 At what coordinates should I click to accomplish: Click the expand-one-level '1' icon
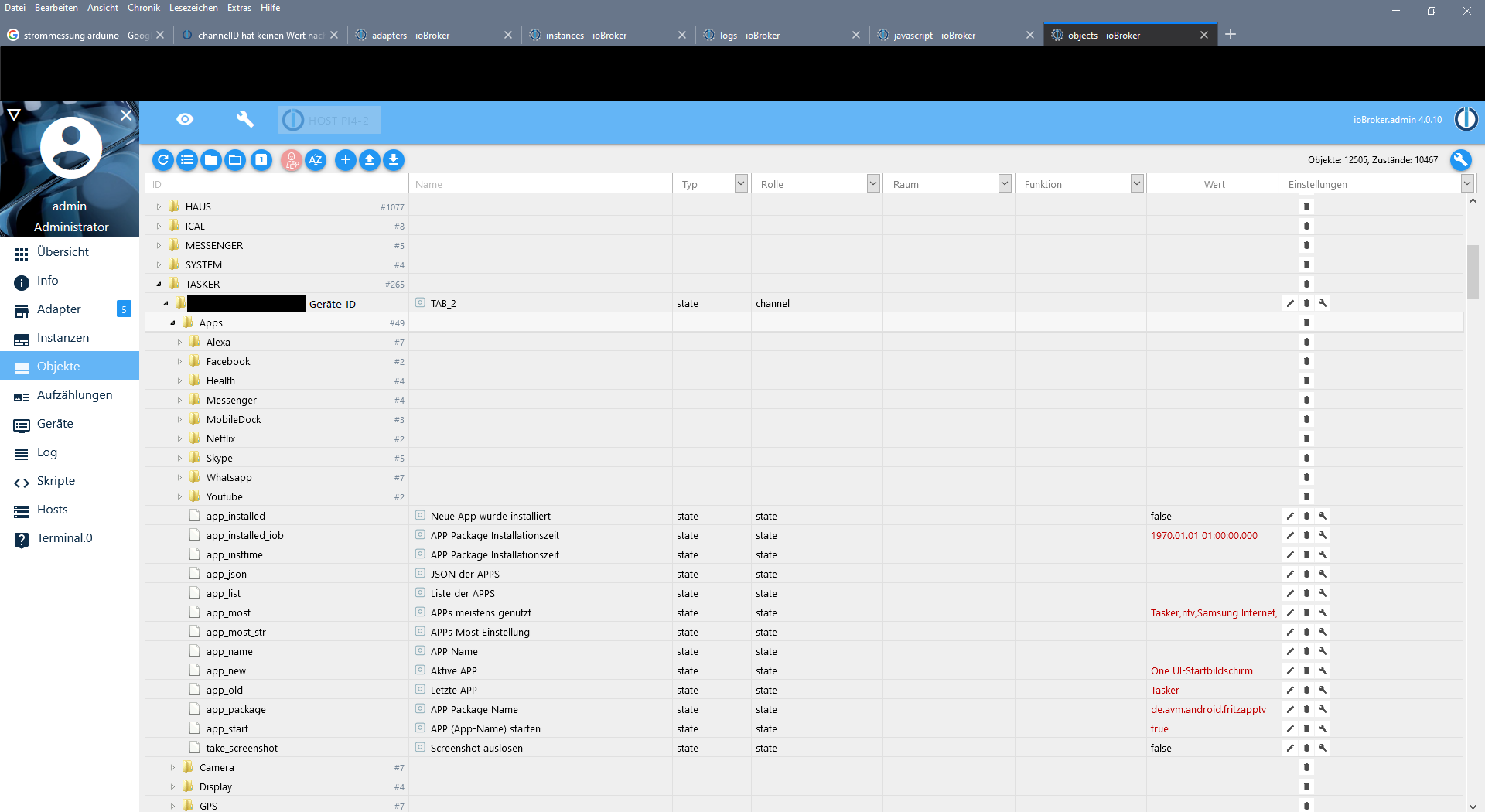coord(261,160)
